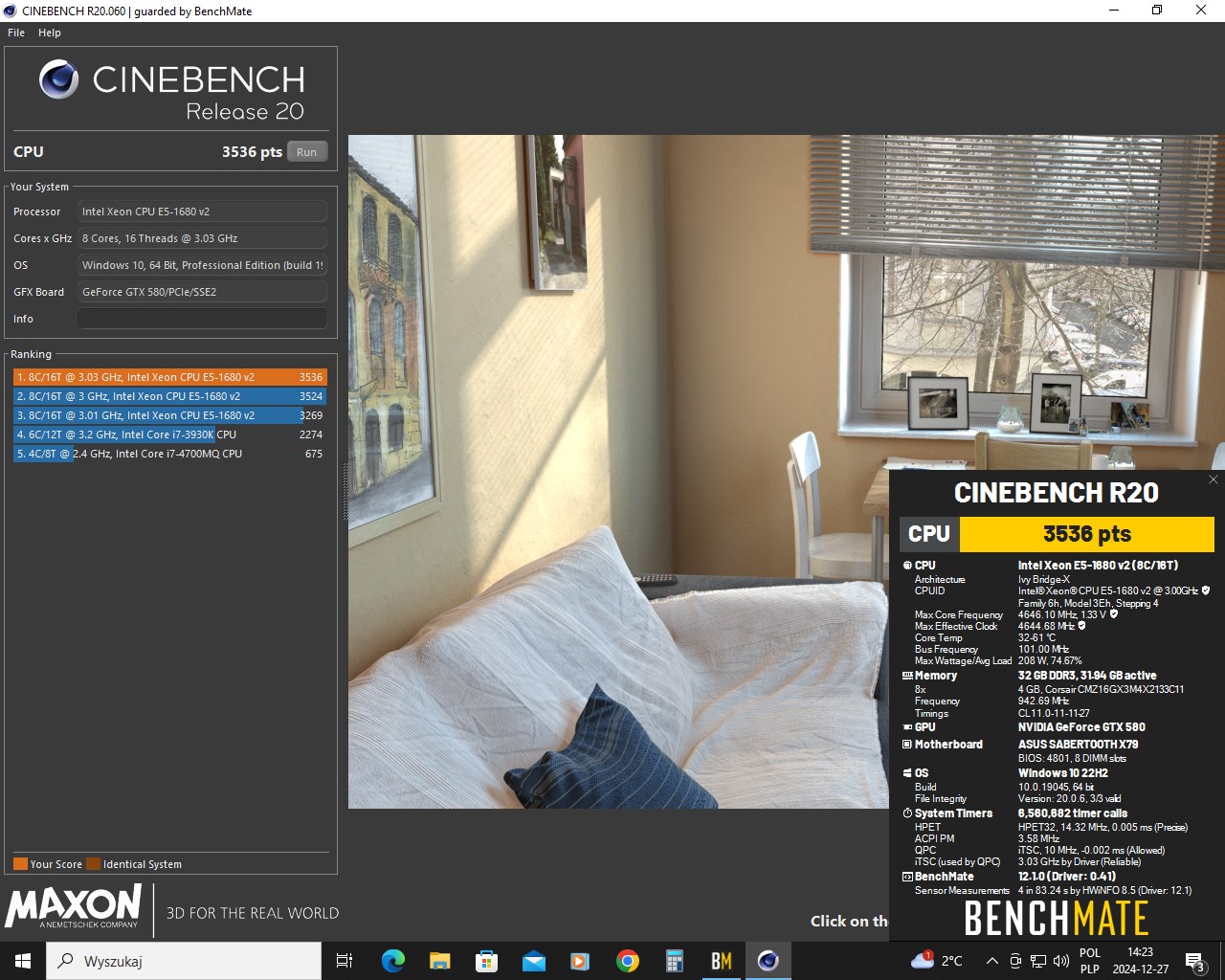Switch to Cinebench taskbar icon
The height and width of the screenshot is (980, 1225).
(768, 961)
